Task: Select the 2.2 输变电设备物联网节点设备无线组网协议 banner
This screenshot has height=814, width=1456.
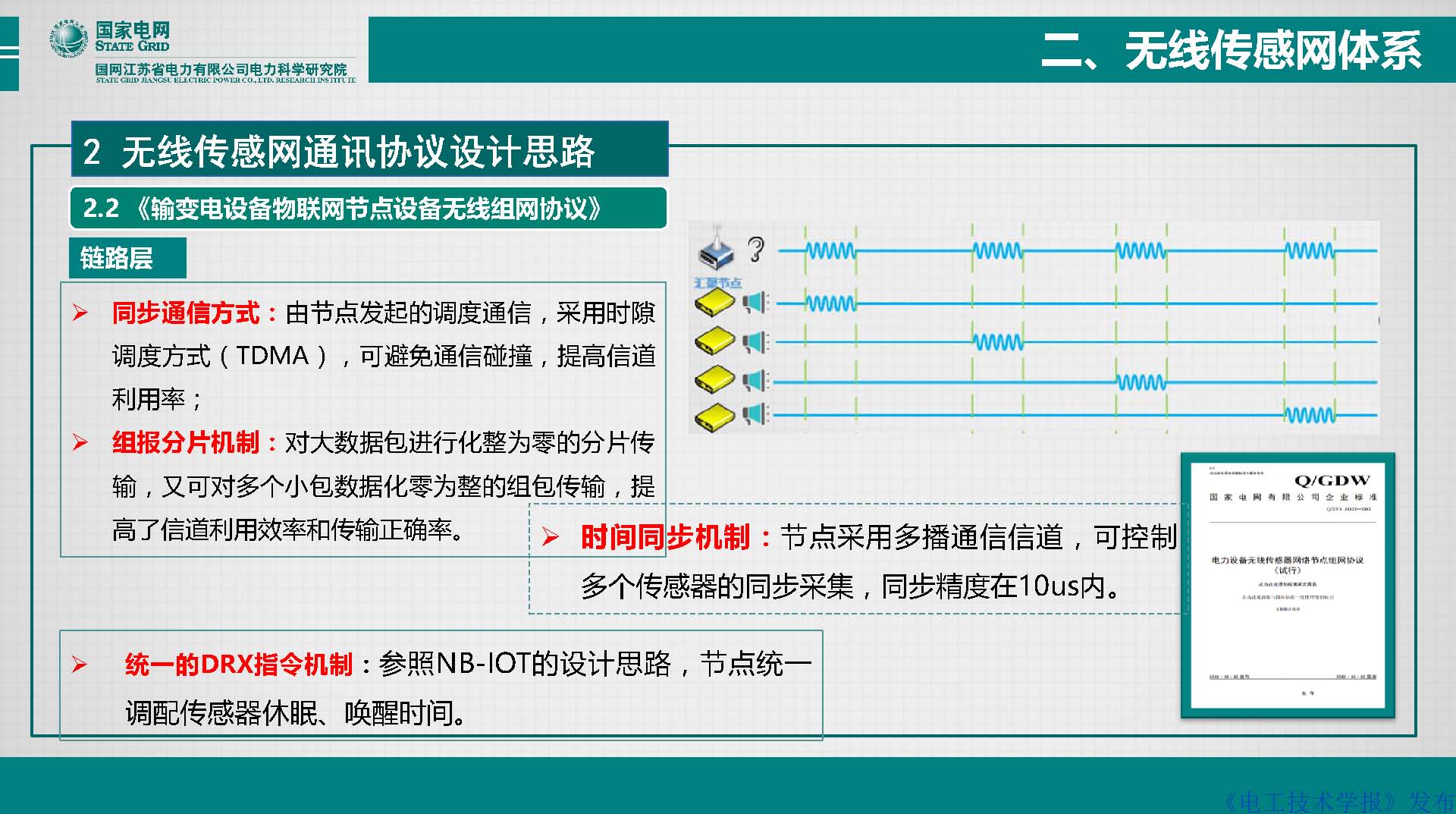Action: [x=369, y=208]
